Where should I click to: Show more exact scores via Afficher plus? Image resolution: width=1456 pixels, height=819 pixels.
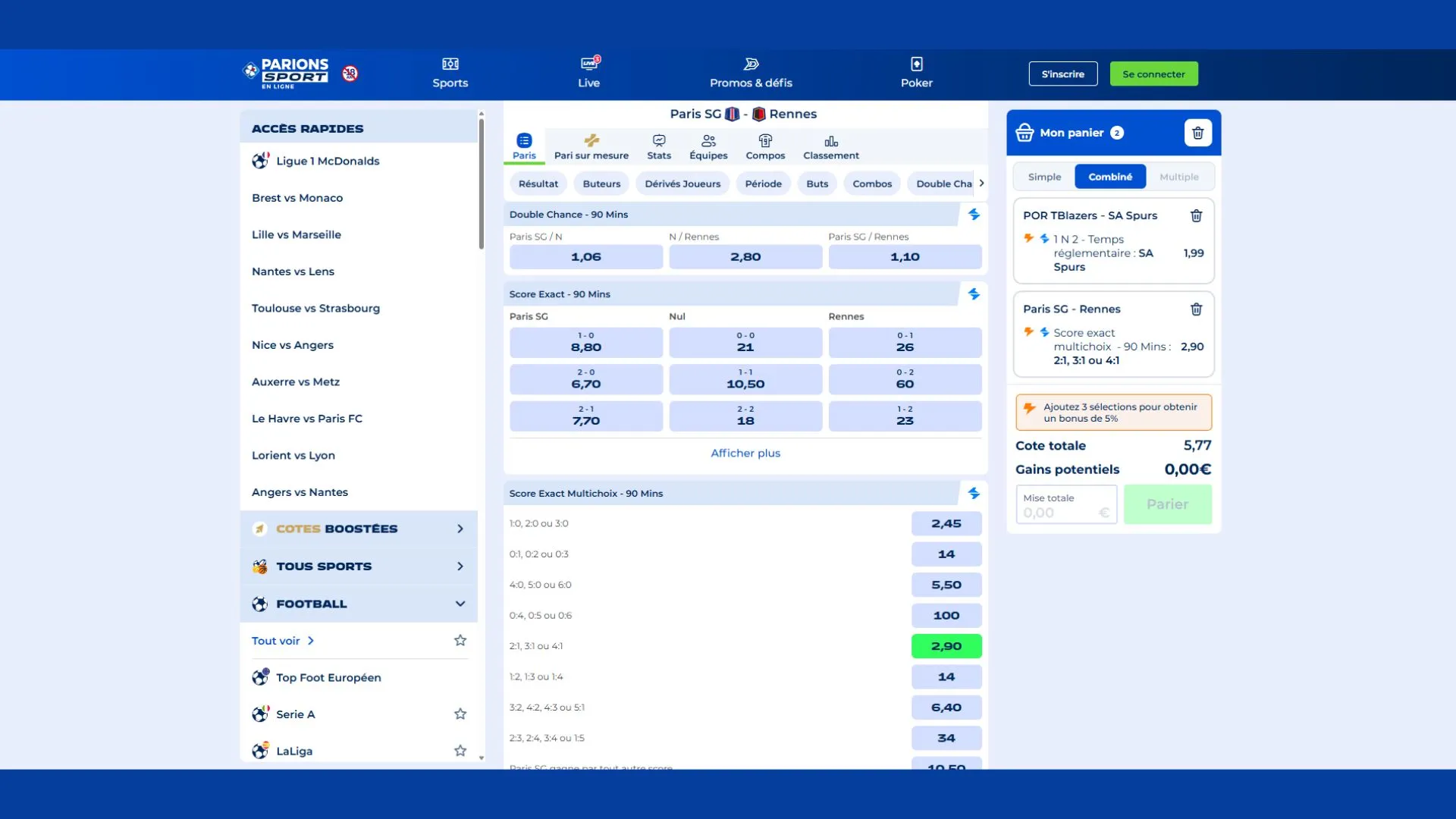tap(745, 453)
